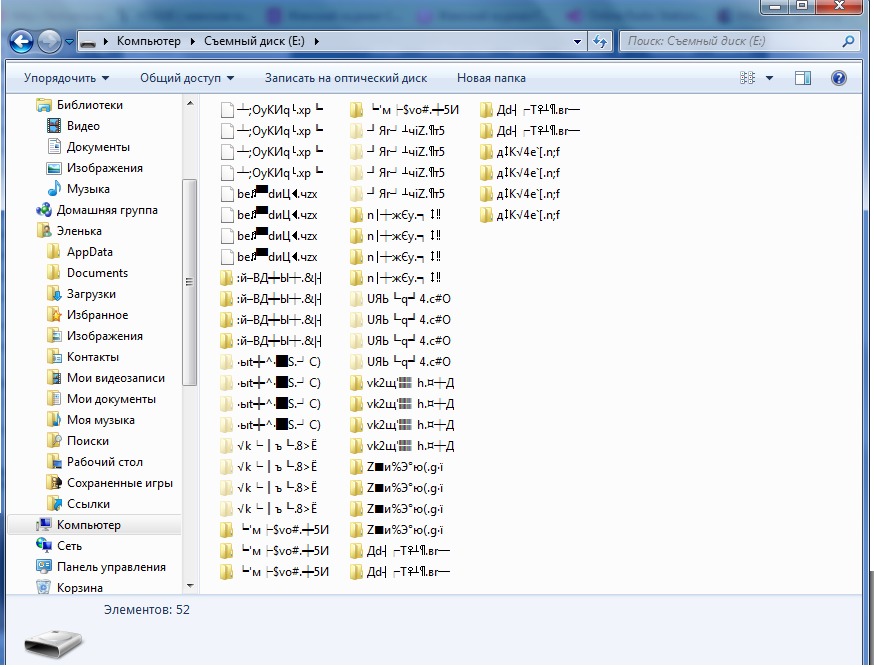Open the Загрузки folder in sidebar
This screenshot has width=874, height=667.
(91, 294)
